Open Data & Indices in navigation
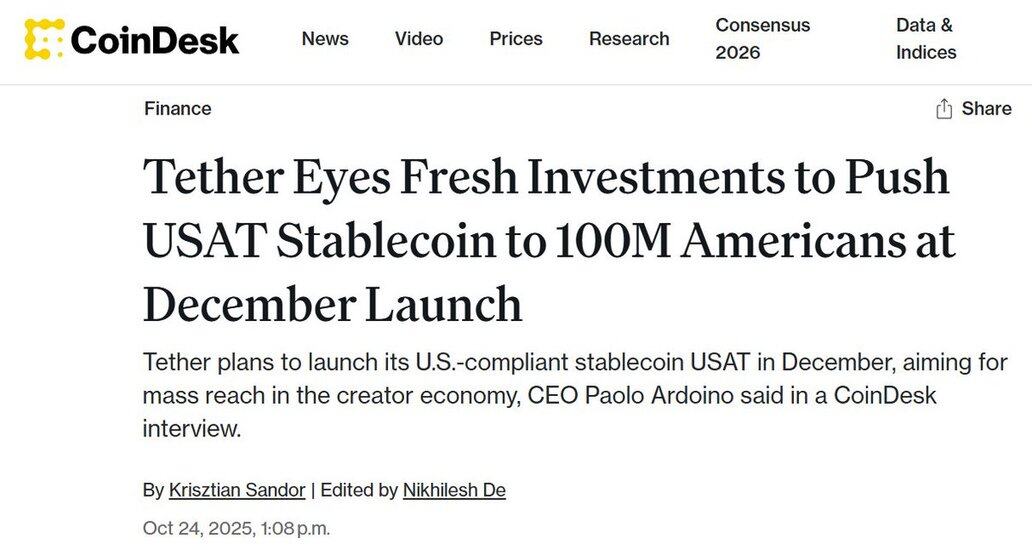Viewport: 1032px width, 550px height. [926, 39]
